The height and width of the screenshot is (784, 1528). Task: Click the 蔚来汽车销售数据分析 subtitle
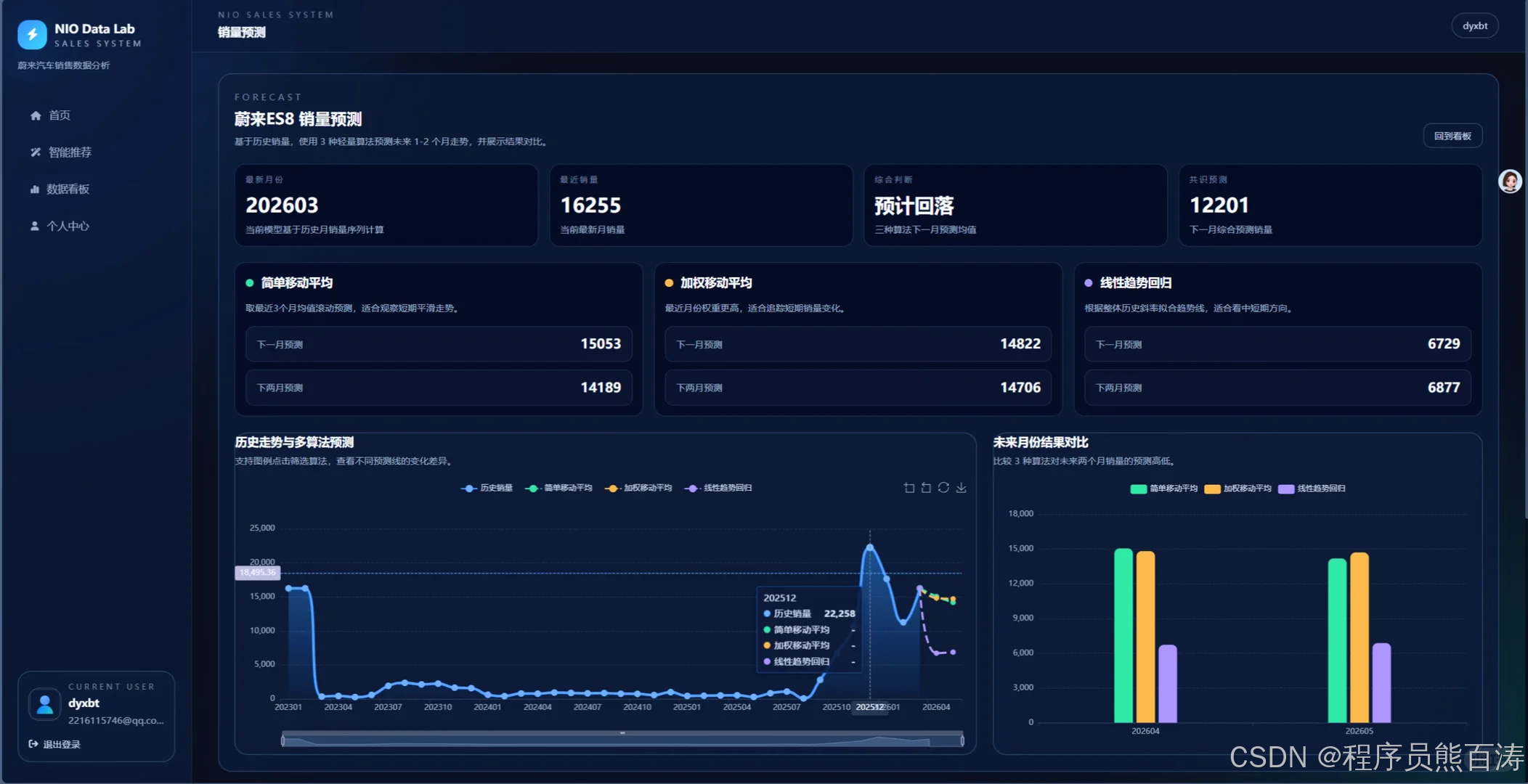click(x=64, y=65)
